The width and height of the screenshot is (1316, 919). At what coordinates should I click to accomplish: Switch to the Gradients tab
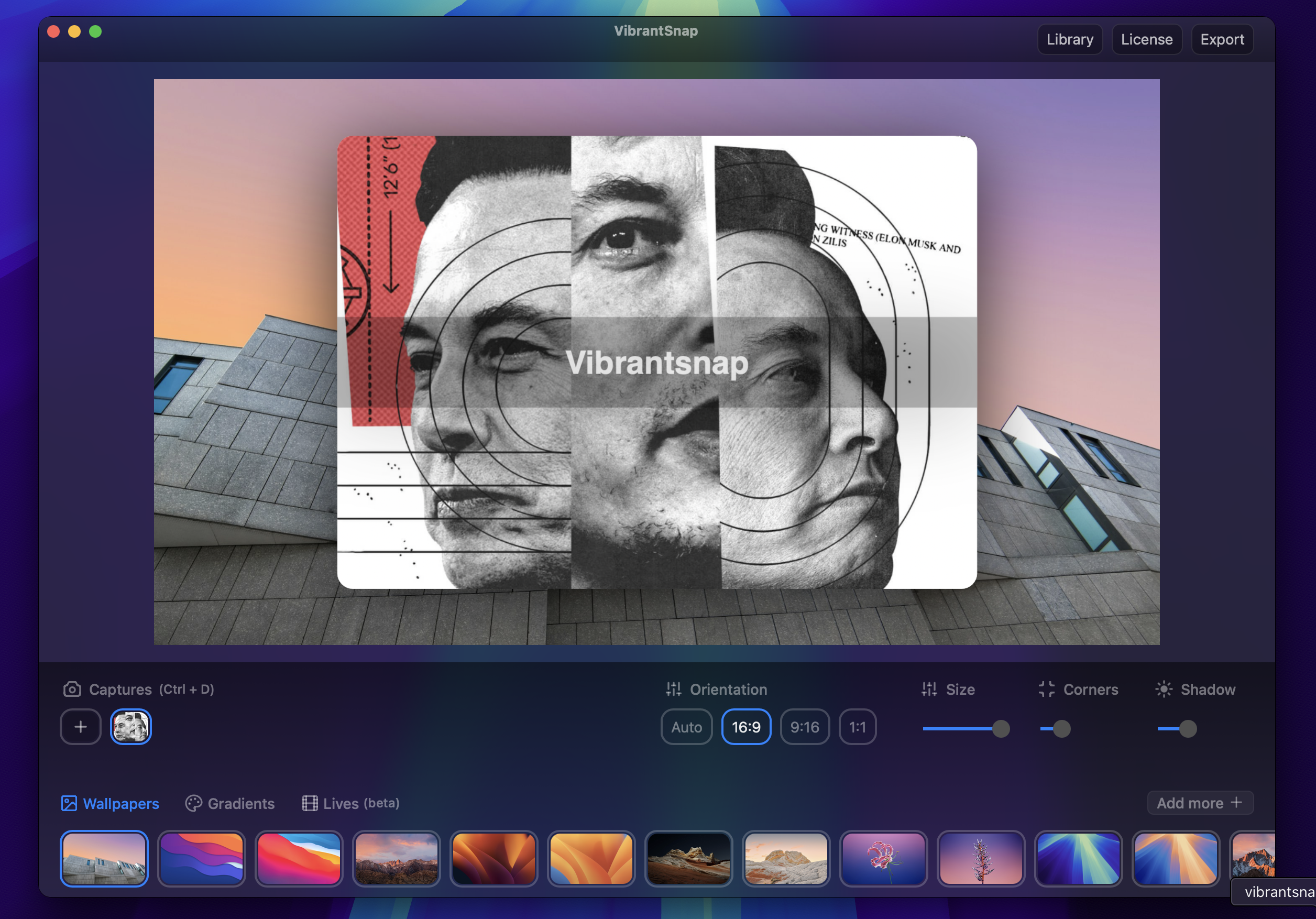point(241,803)
